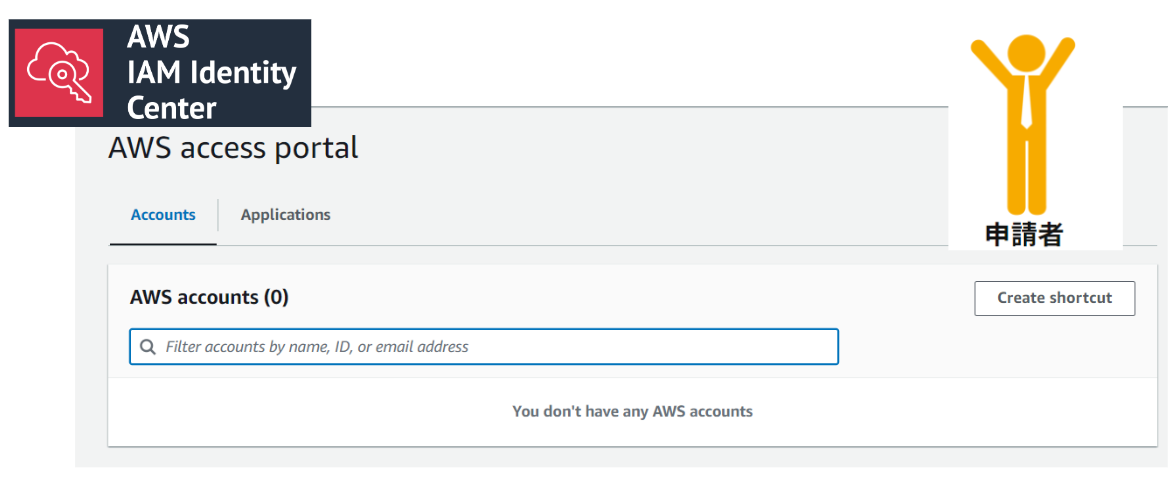Click the magnifying glass search icon
1175x478 pixels.
pos(148,347)
